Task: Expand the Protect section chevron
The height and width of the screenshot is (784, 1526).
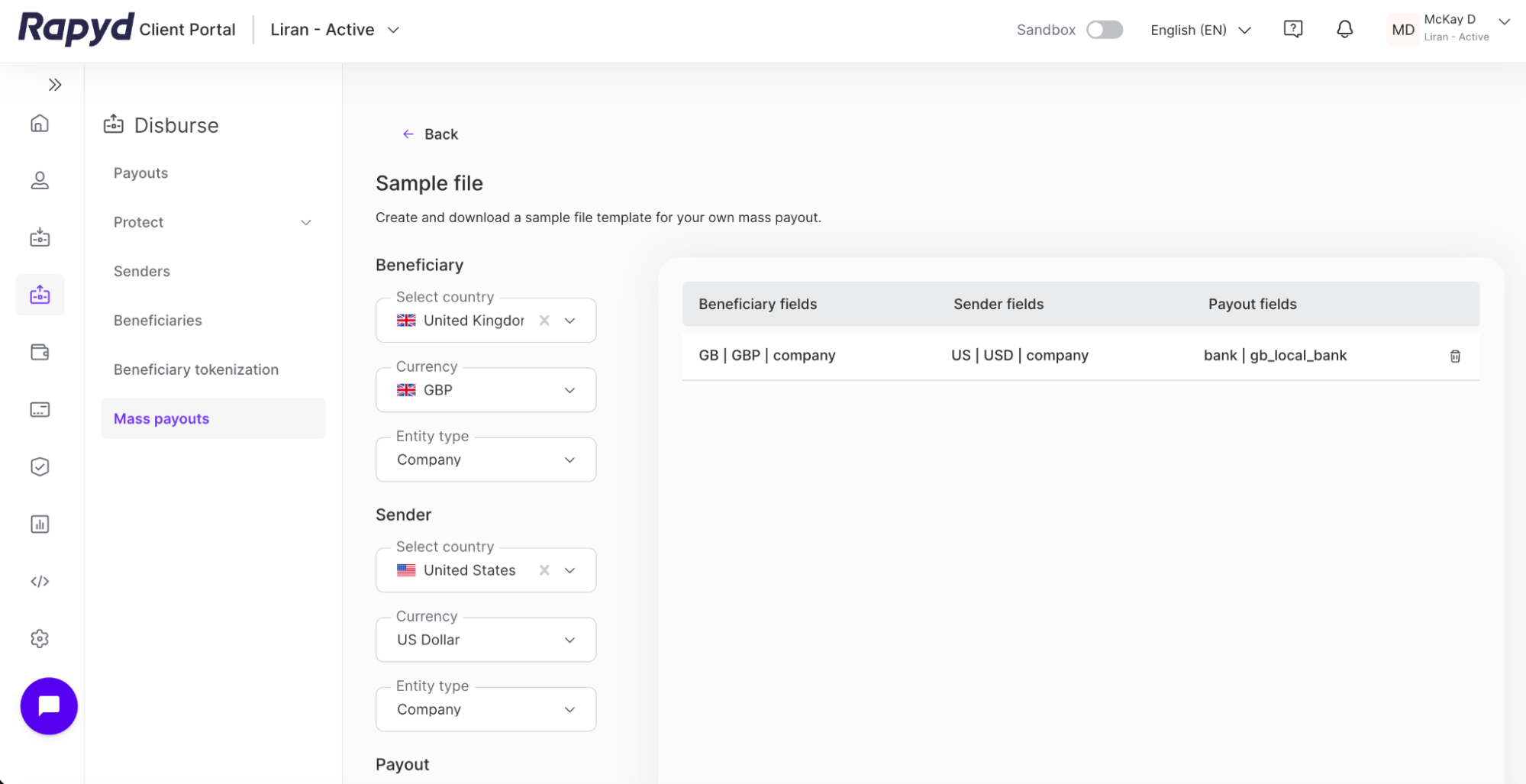Action: tap(306, 222)
